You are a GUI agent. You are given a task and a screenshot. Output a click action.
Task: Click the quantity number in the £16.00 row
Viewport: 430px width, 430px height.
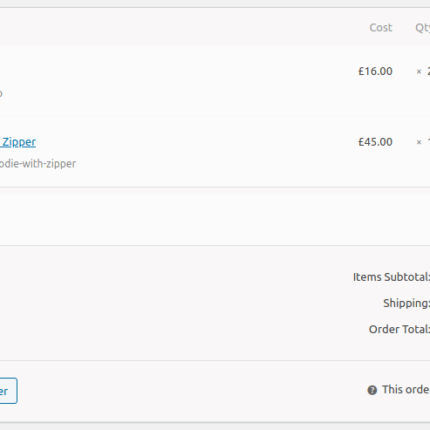[428, 71]
